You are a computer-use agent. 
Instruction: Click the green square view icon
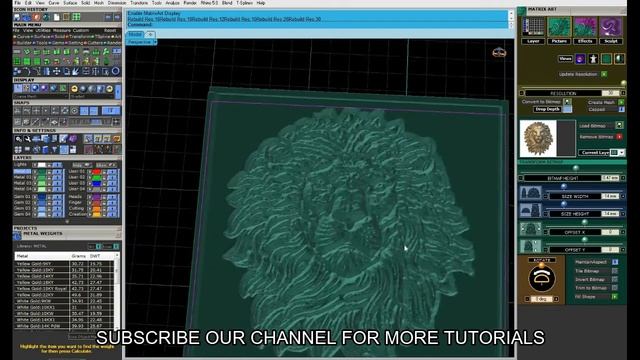(606, 59)
